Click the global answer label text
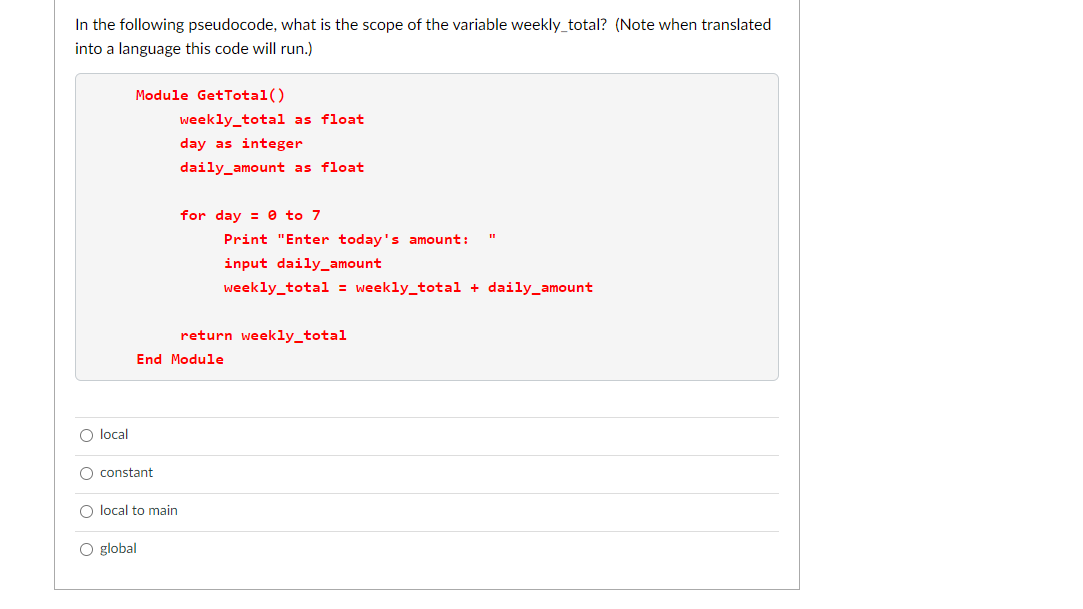The height and width of the screenshot is (609, 1083). (x=120, y=548)
